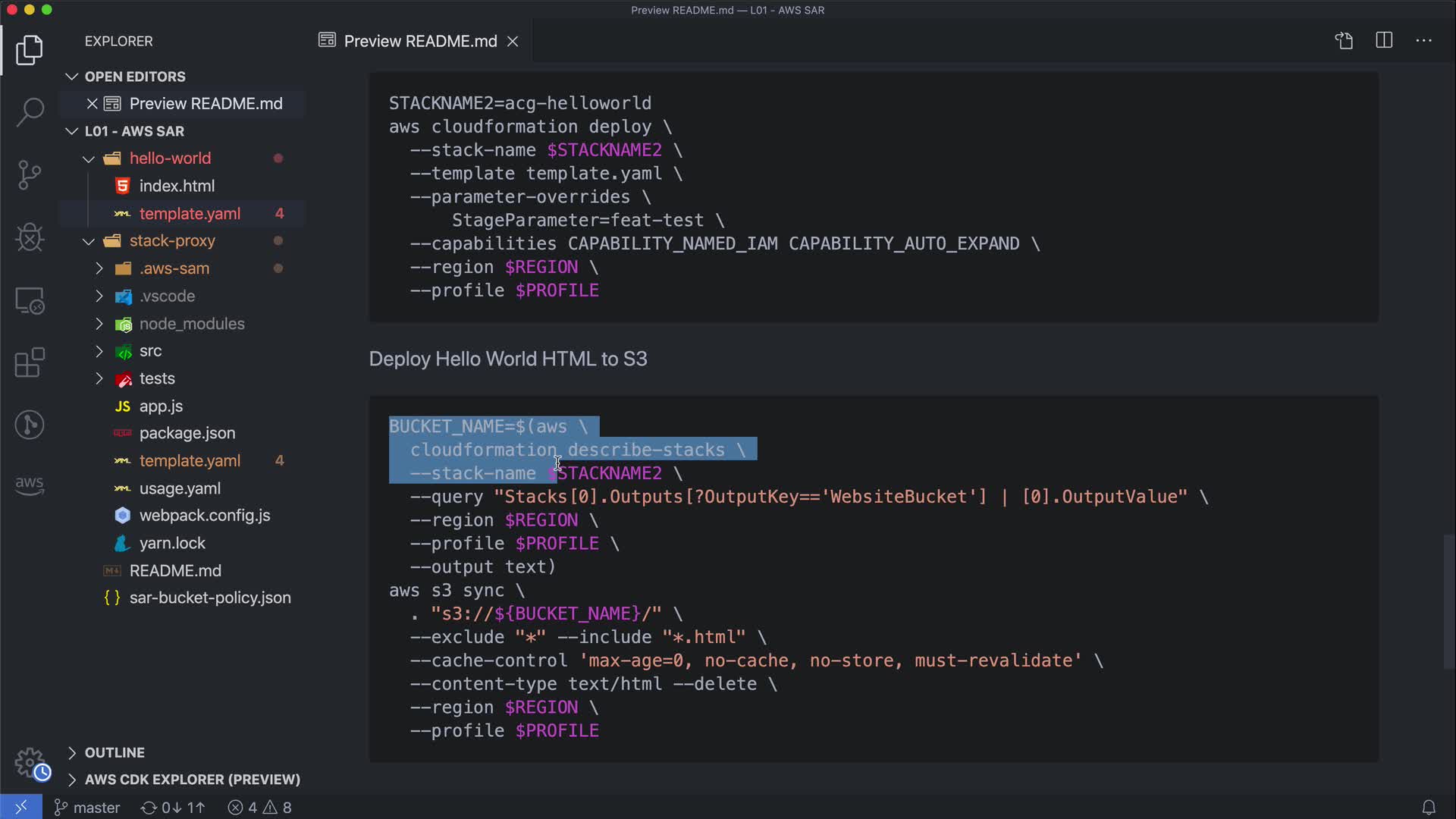The height and width of the screenshot is (819, 1456).
Task: Show errors and warnings in status bar
Action: (260, 808)
